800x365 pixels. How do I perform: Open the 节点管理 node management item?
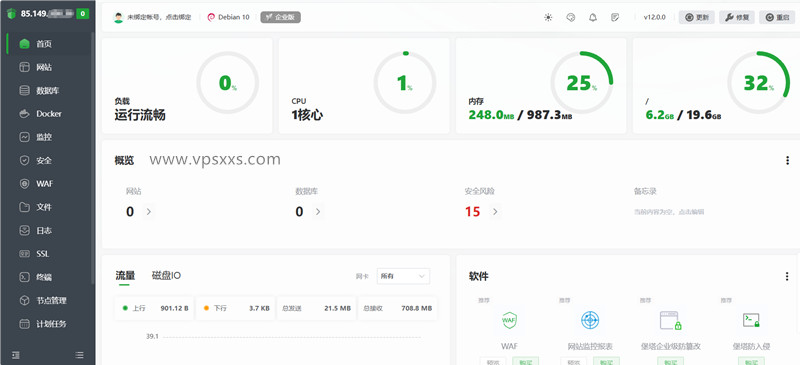[48, 301]
